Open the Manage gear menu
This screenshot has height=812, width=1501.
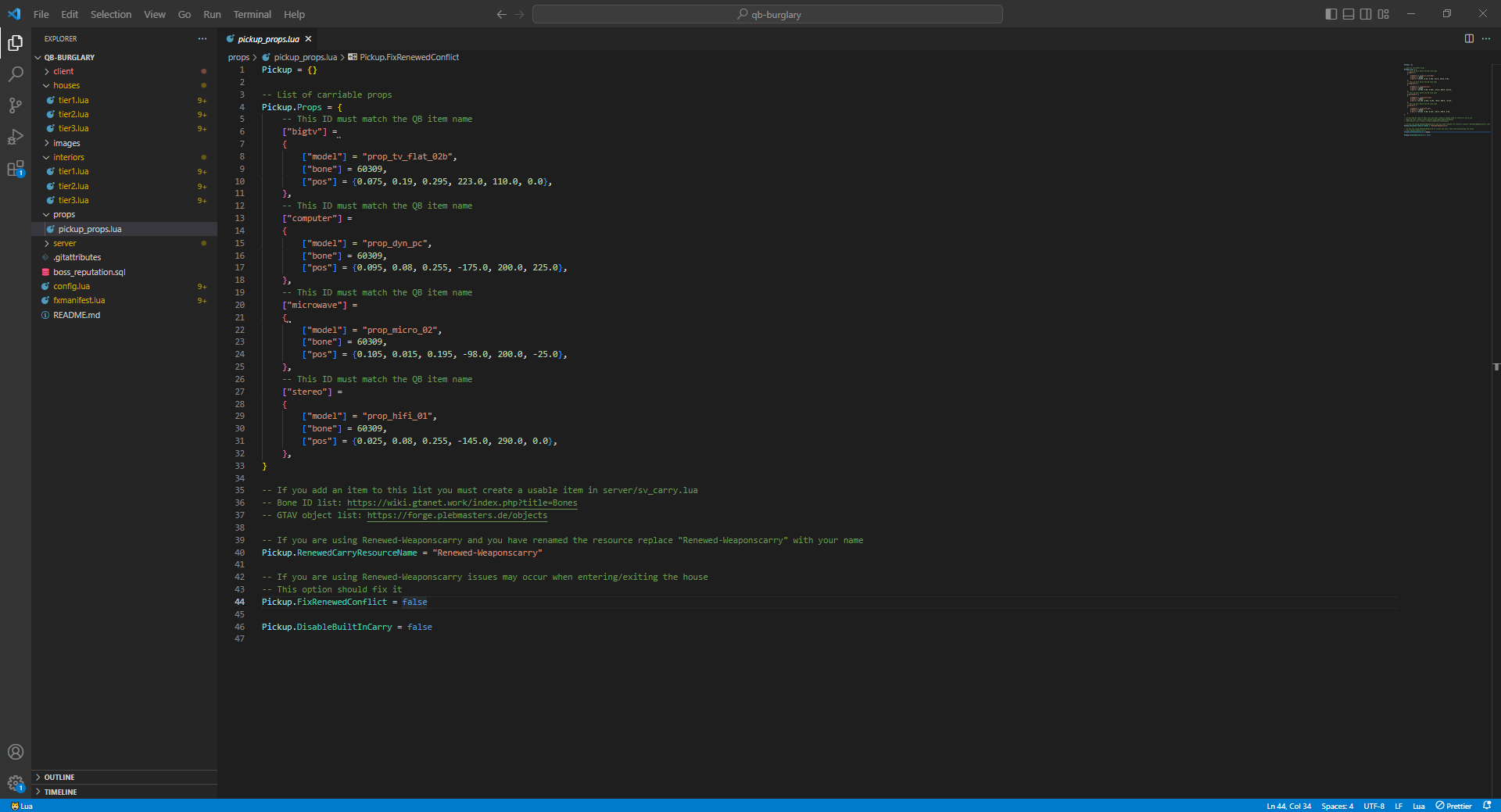click(16, 783)
